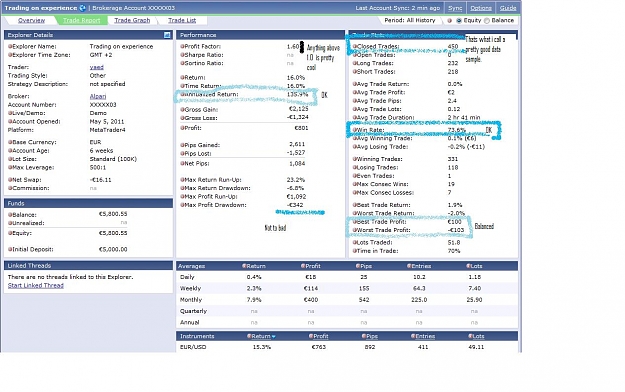The height and width of the screenshot is (392, 625).
Task: Select the Trade Report tab
Action: pos(81,20)
